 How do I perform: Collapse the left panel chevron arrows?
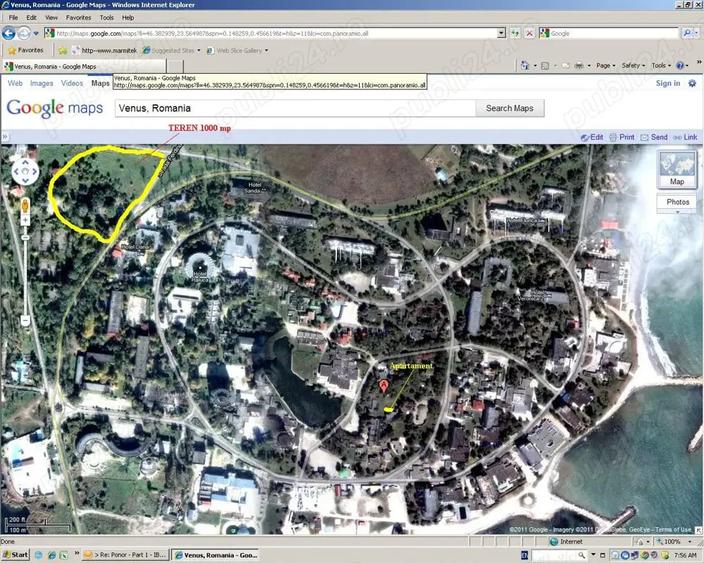coord(4,137)
